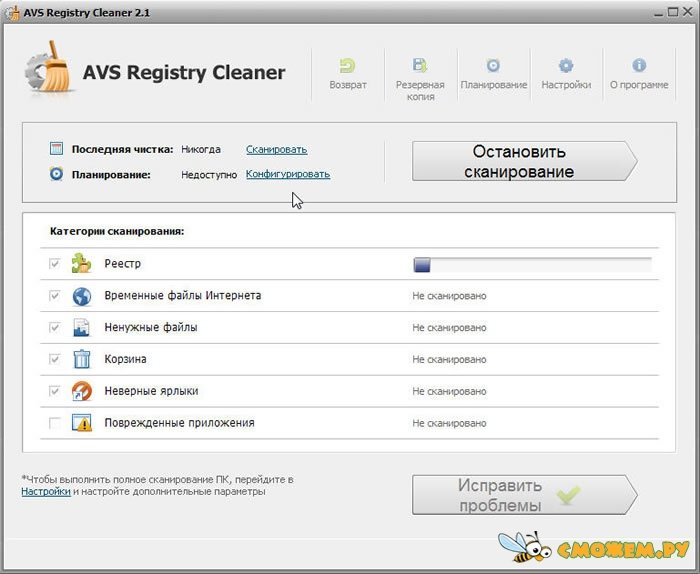
Task: Toggle the Корзина checkbox
Action: [x=55, y=359]
